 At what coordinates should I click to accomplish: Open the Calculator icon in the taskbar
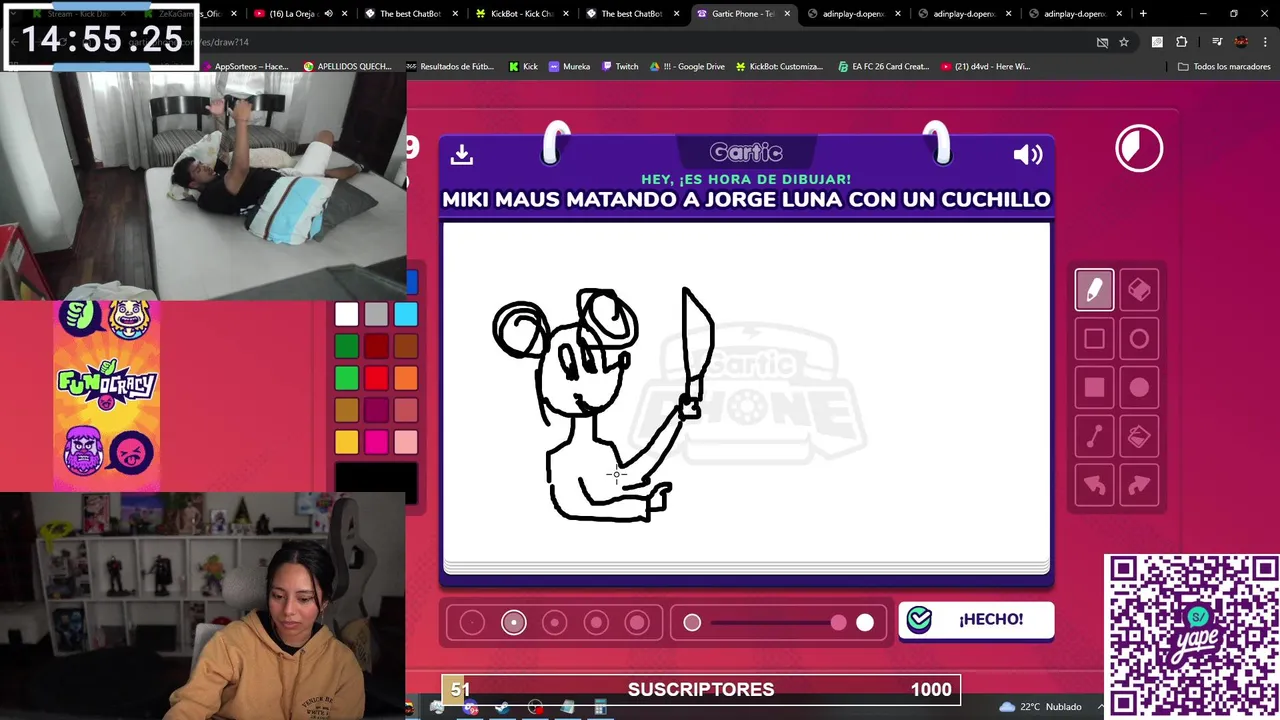tap(600, 708)
